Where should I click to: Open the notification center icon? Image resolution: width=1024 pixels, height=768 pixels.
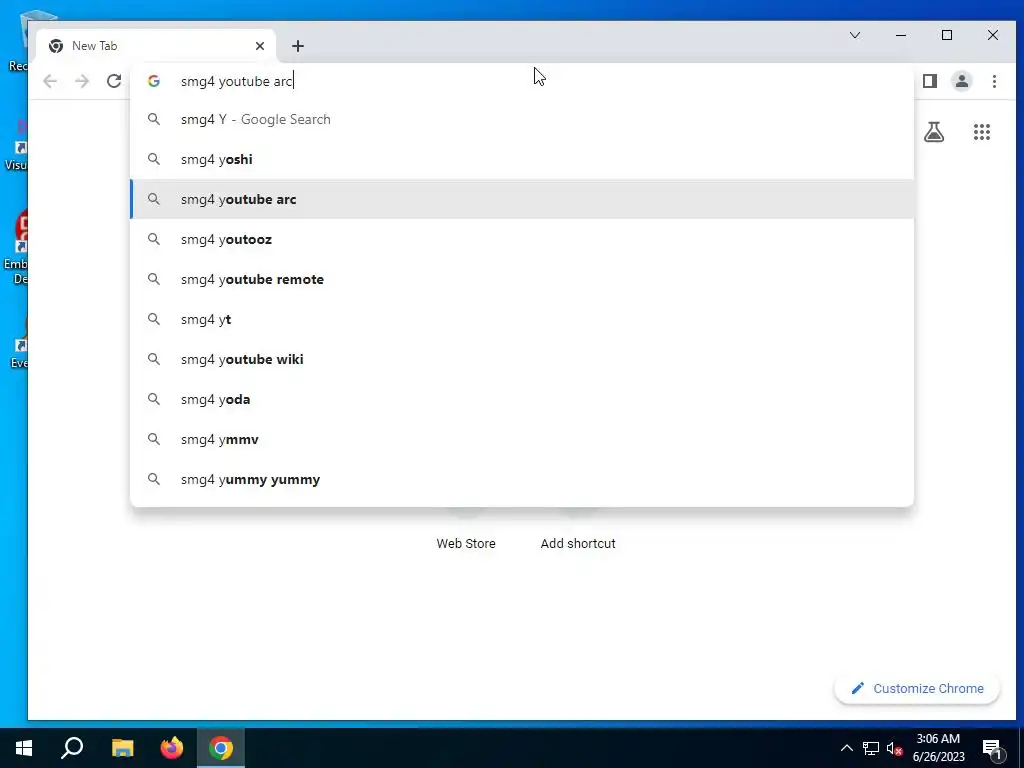(993, 749)
